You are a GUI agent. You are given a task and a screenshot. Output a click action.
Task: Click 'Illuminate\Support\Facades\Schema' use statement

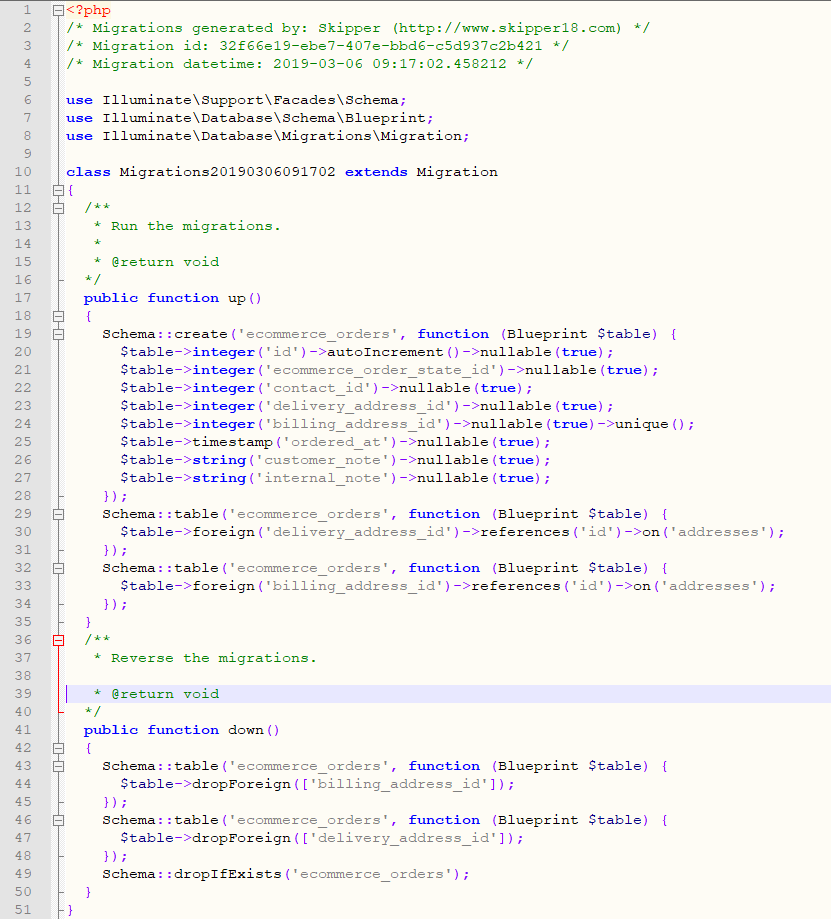250,100
